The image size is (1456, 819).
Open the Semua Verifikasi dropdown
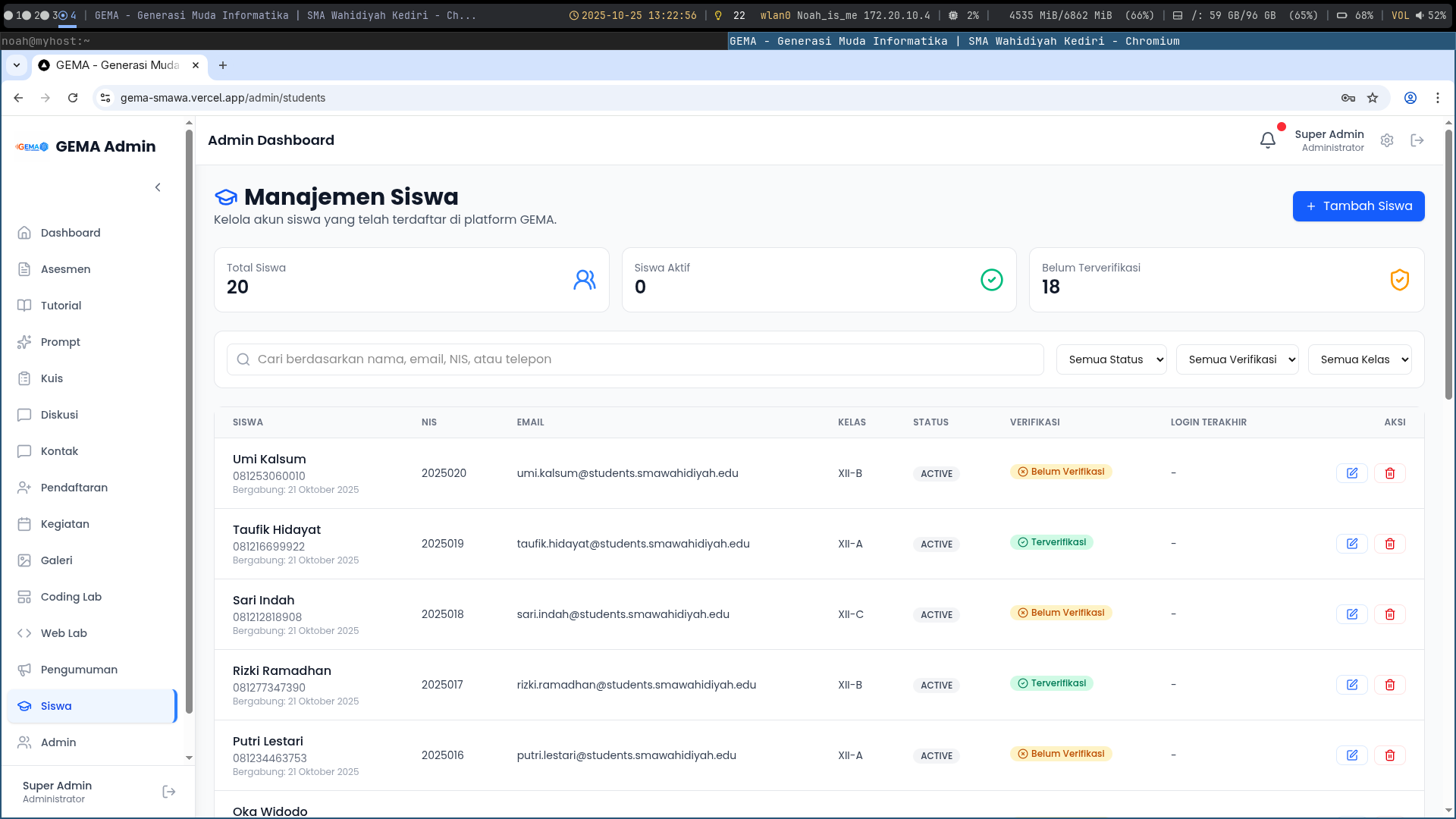(1237, 359)
